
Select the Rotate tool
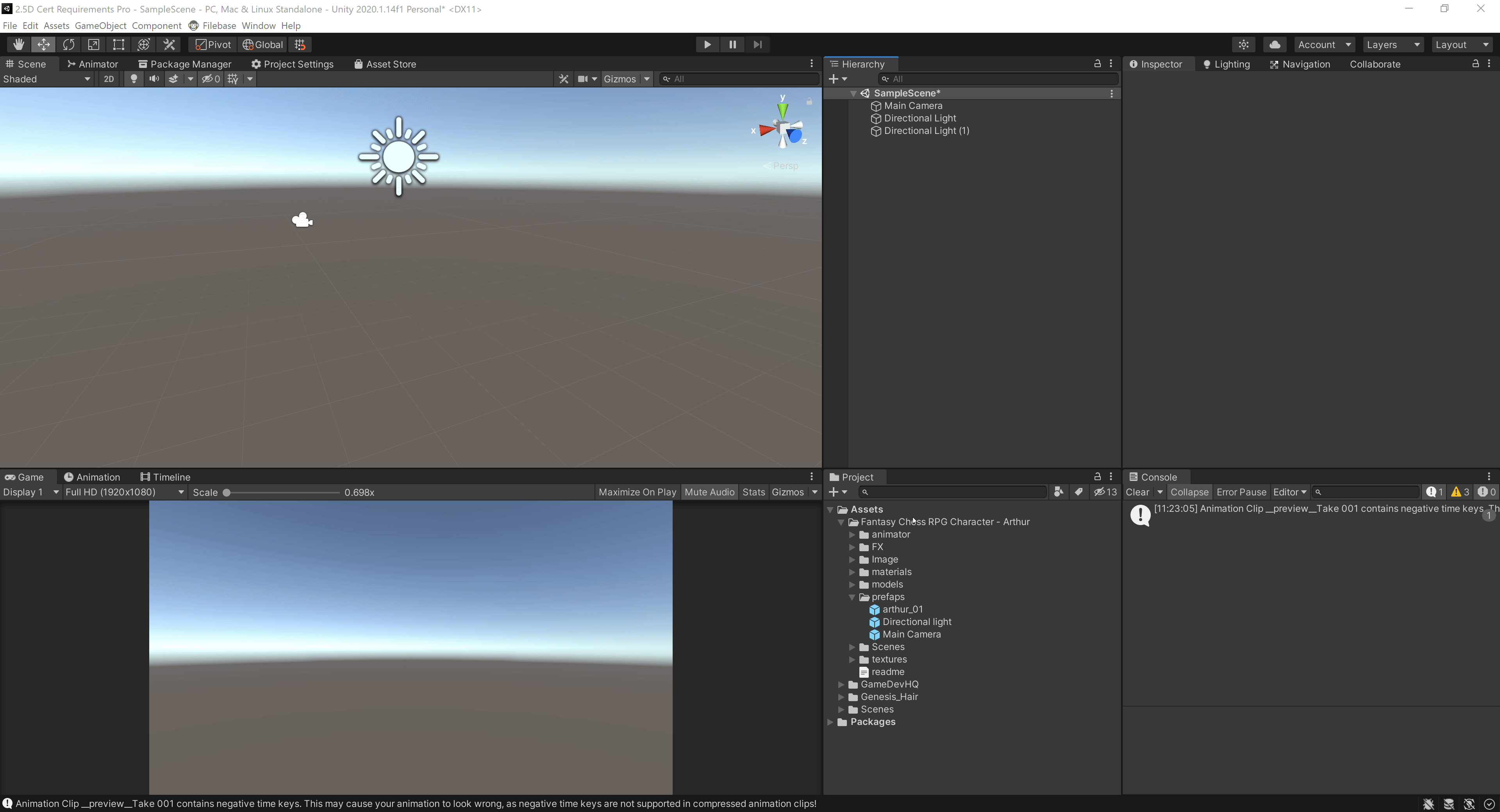[69, 44]
